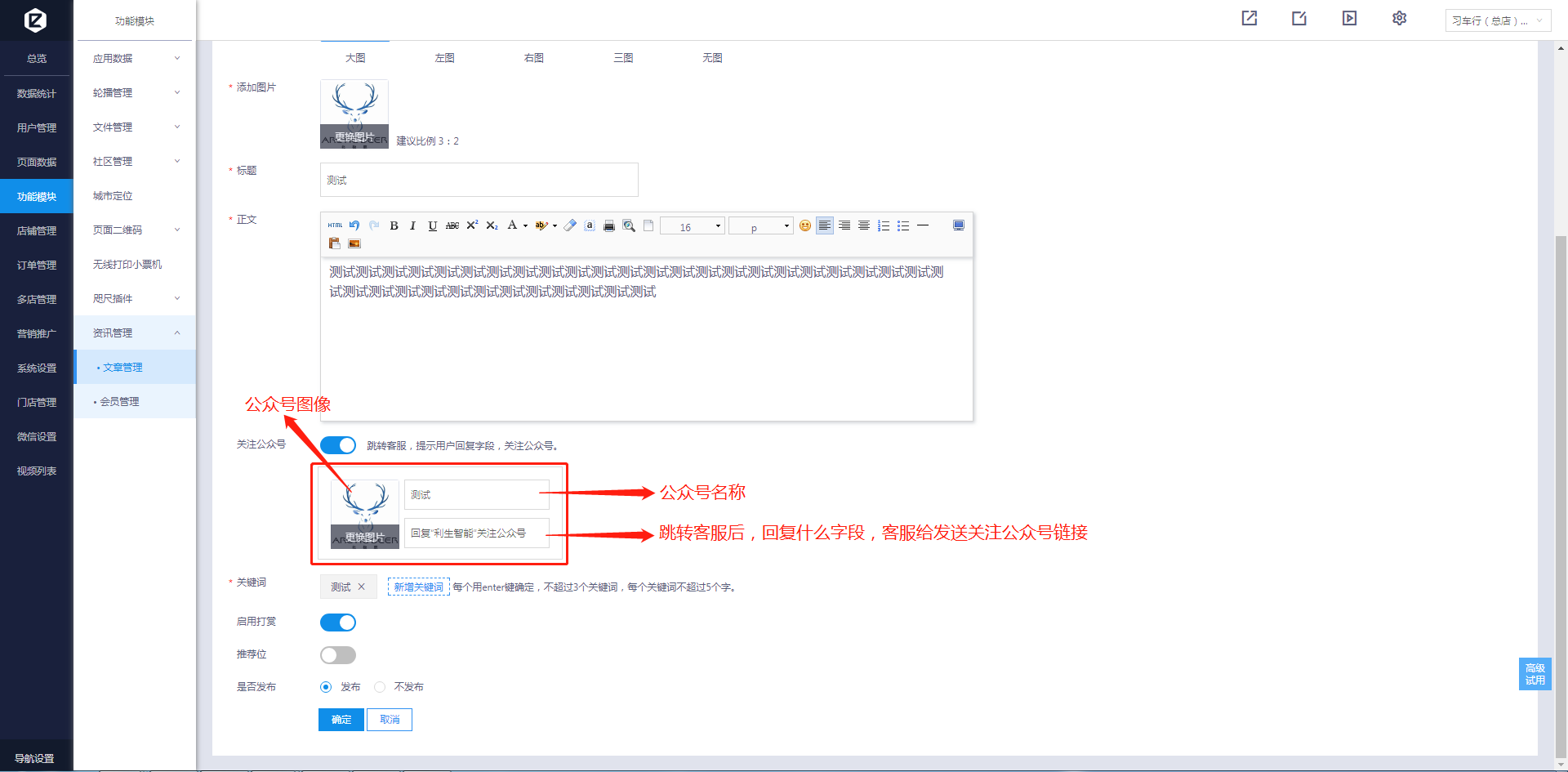The width and height of the screenshot is (1568, 772).
Task: Open the store selector dropdown 习车行
Action: (x=1497, y=21)
